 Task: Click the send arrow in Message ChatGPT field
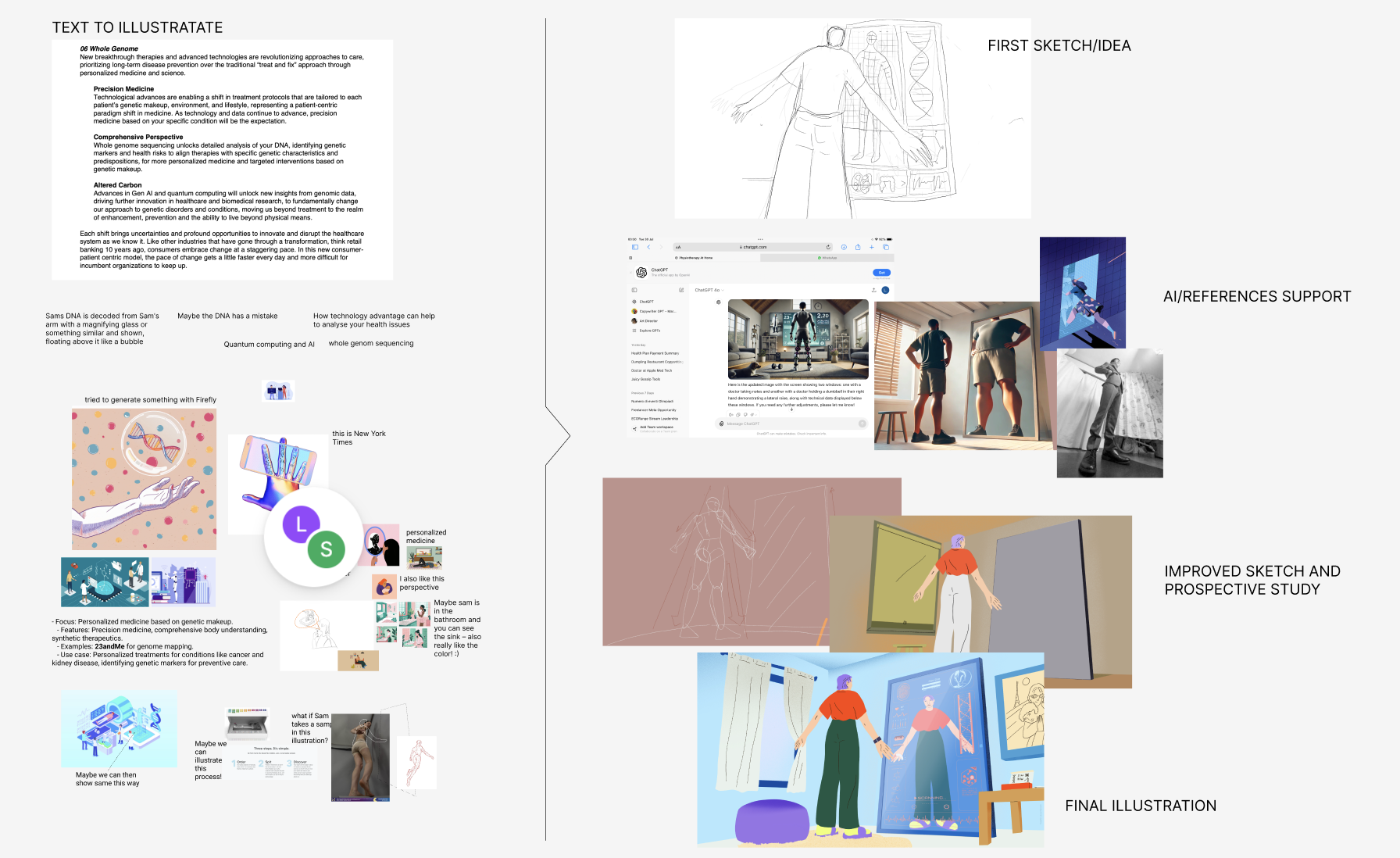point(862,424)
